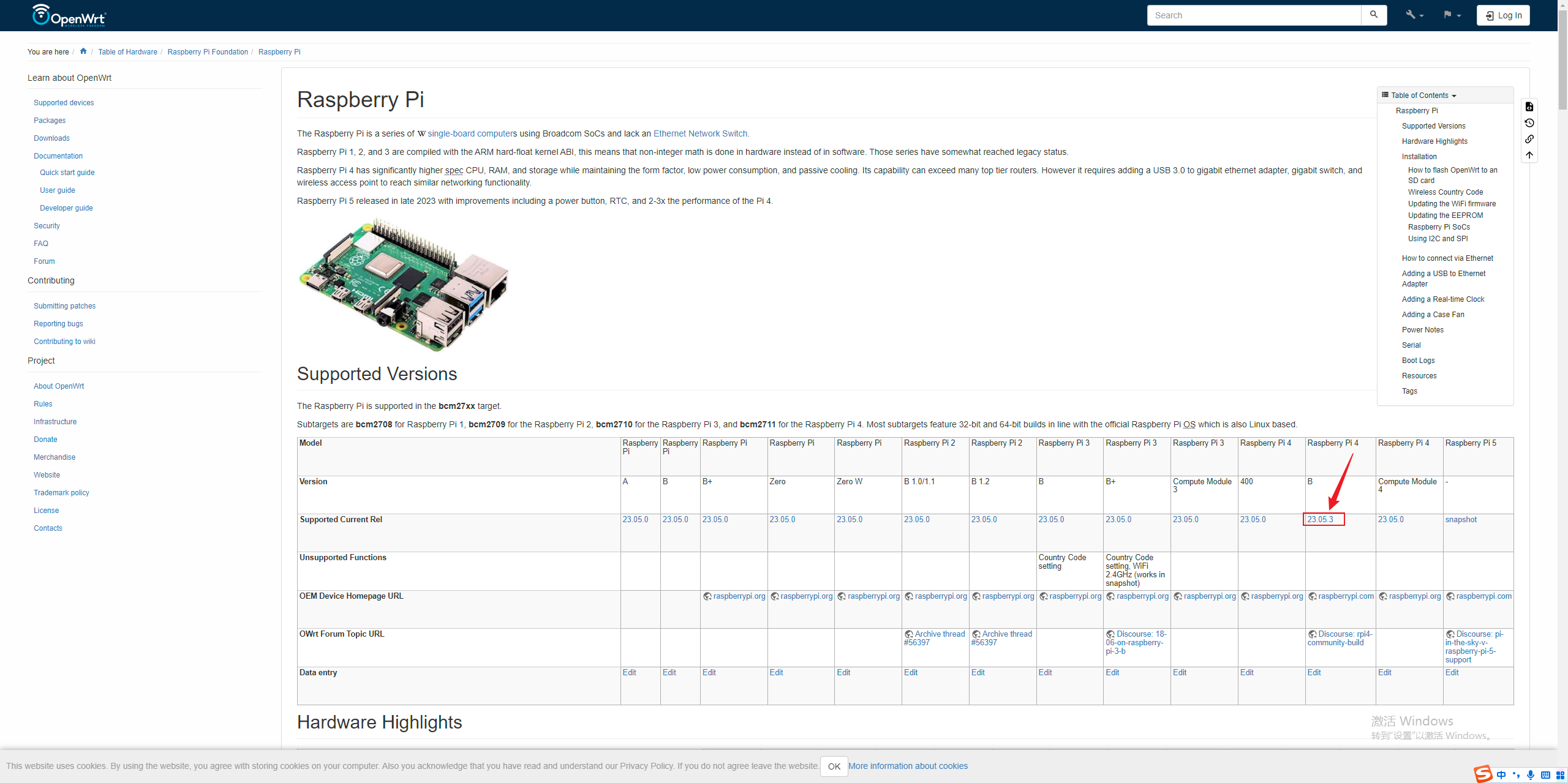The image size is (1568, 783).
Task: Open Raspberry Pi Foundation breadcrumb
Action: coord(208,52)
